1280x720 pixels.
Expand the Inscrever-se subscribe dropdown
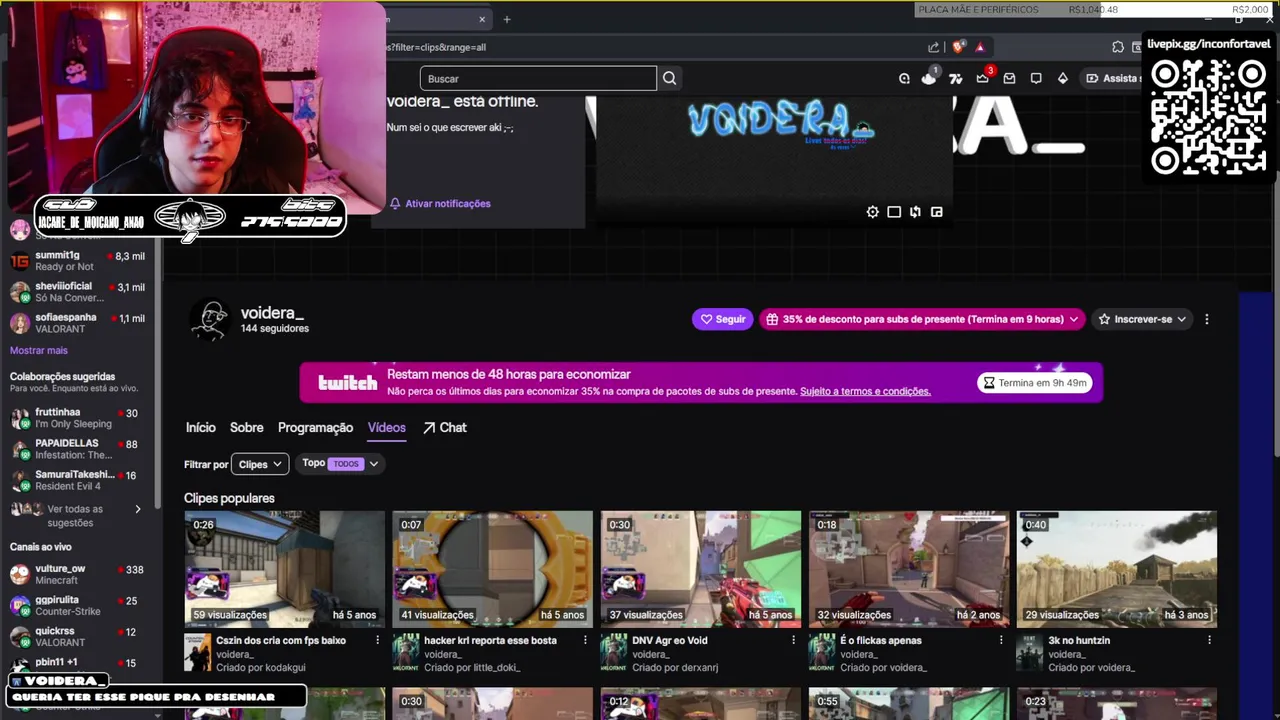pos(1141,319)
